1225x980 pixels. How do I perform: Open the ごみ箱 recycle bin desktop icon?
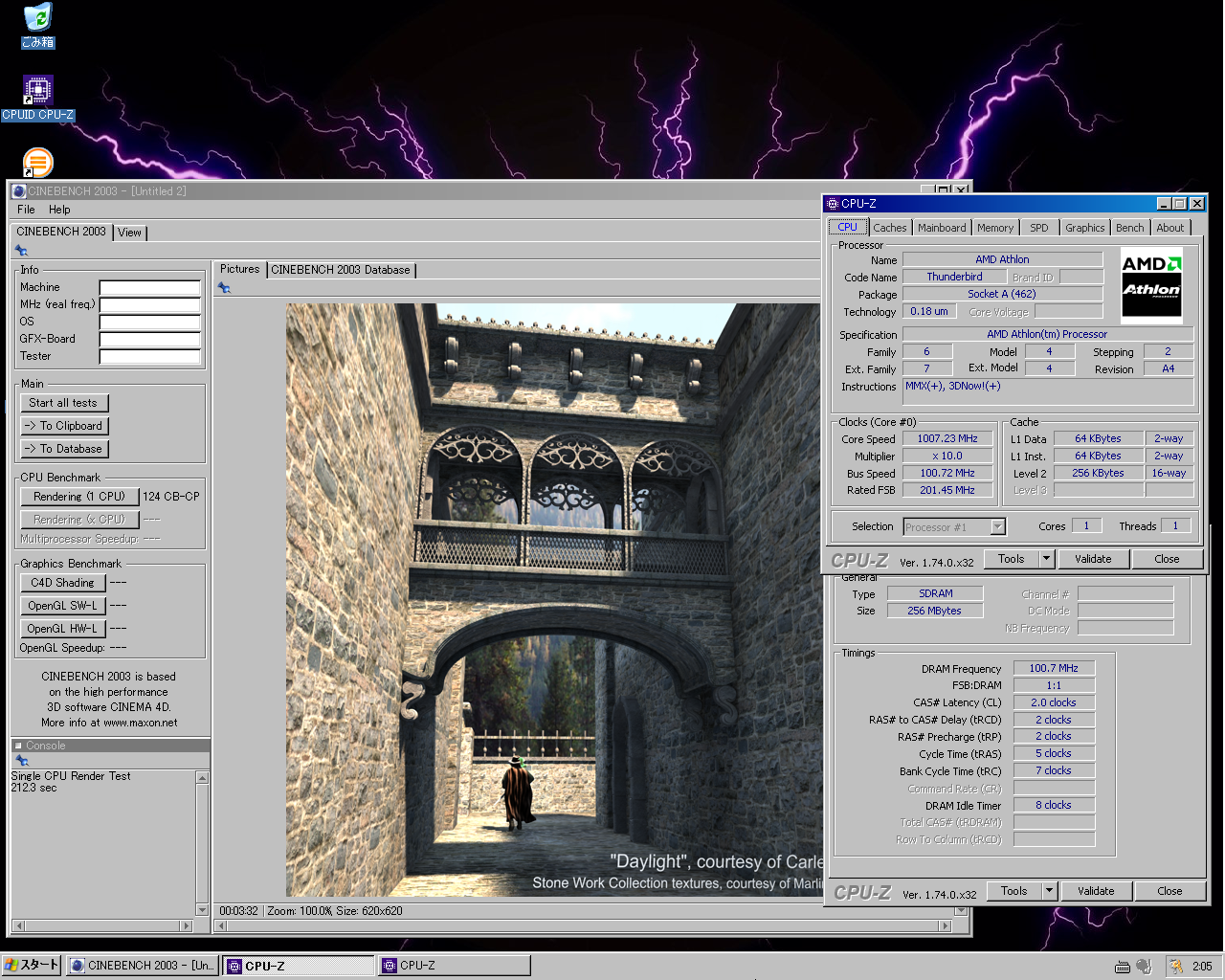38,26
